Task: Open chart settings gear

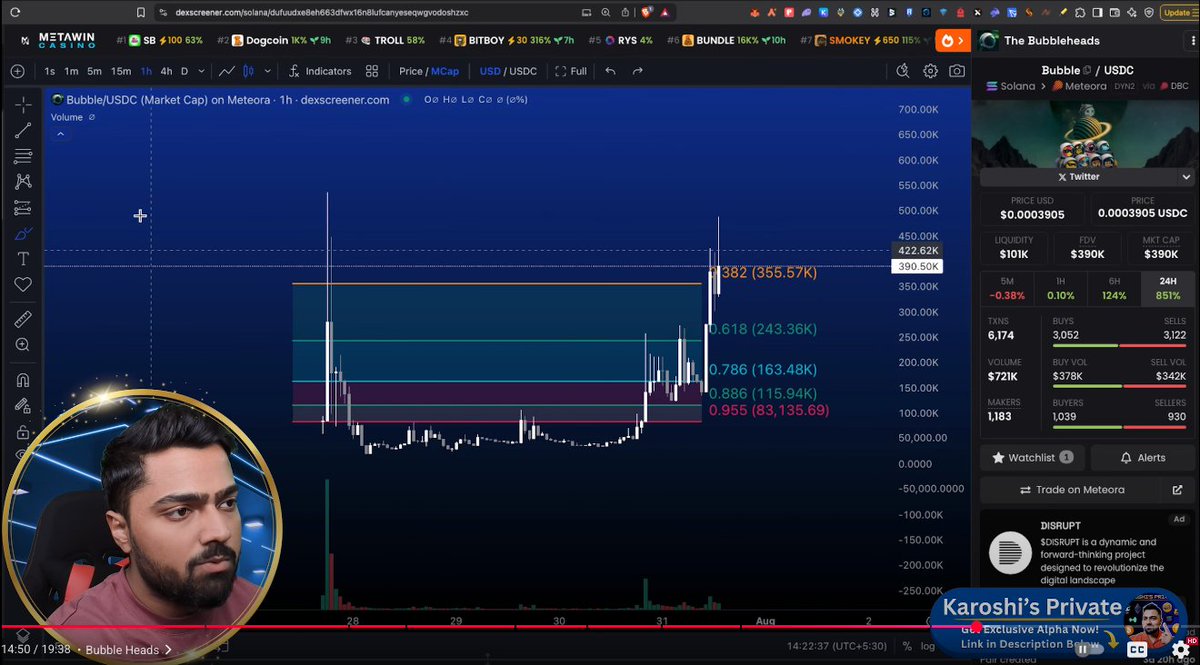Action: point(930,71)
